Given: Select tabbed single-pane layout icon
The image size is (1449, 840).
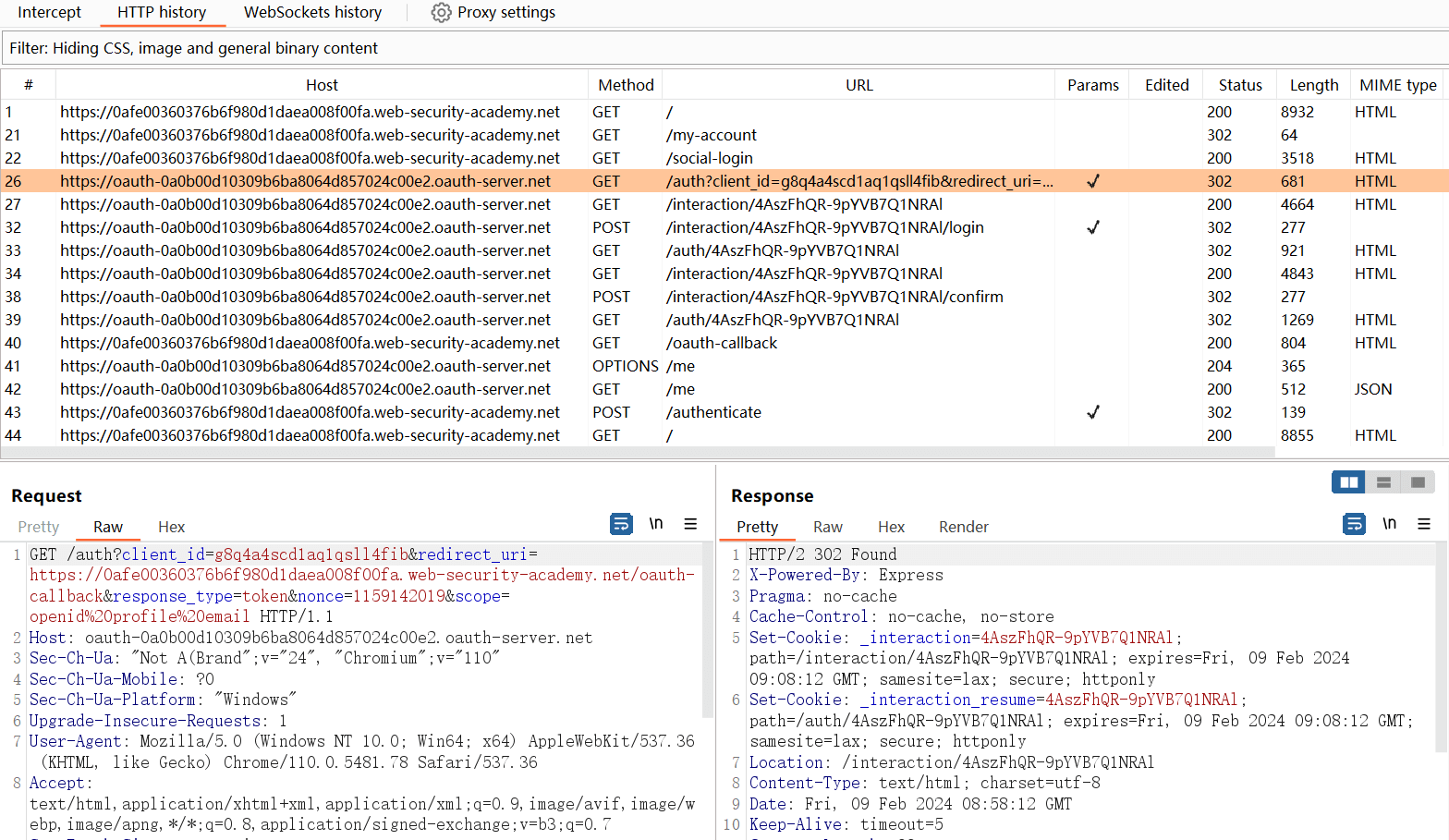Looking at the screenshot, I should click(1418, 482).
